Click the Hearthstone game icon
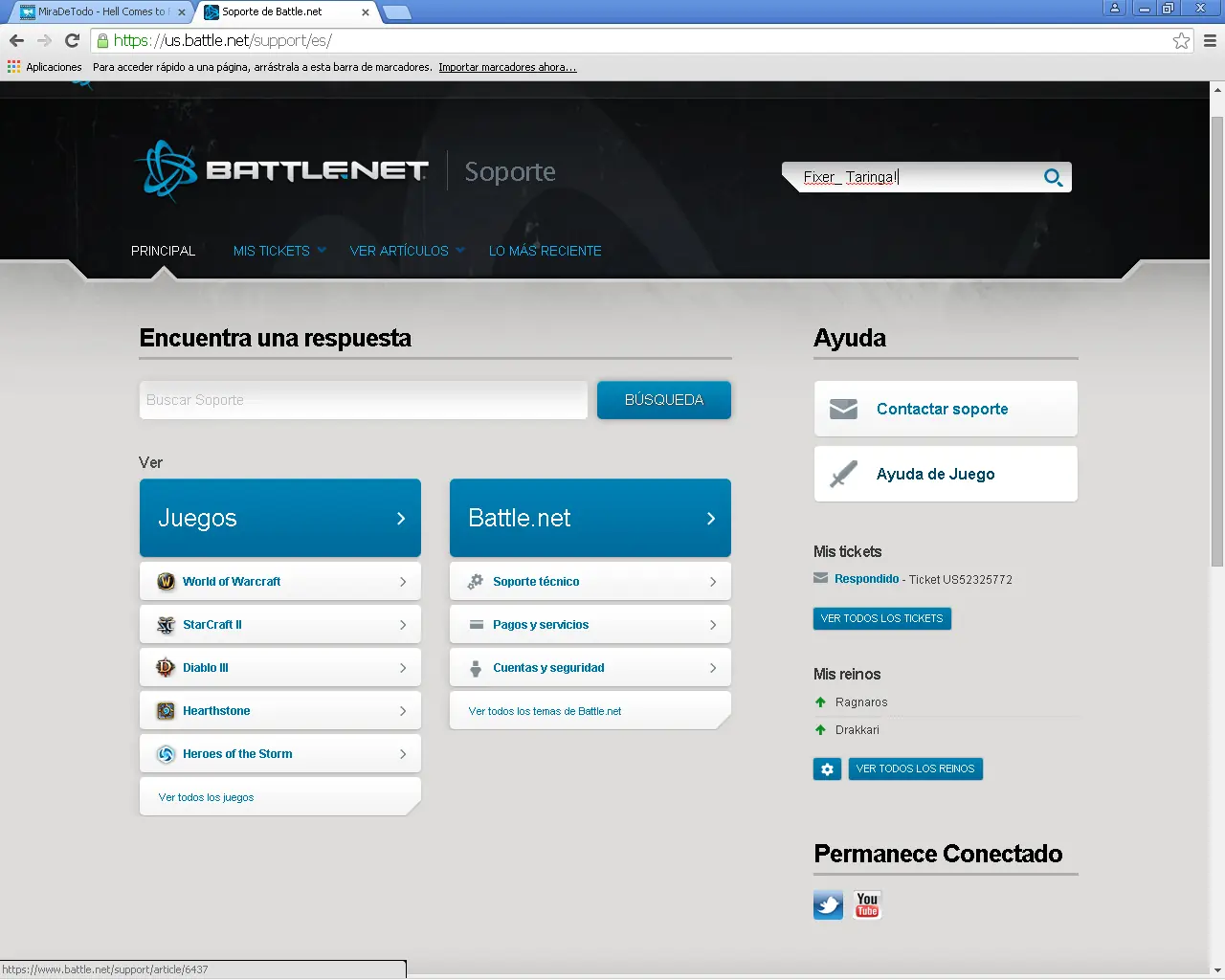This screenshot has width=1225, height=980. click(166, 710)
